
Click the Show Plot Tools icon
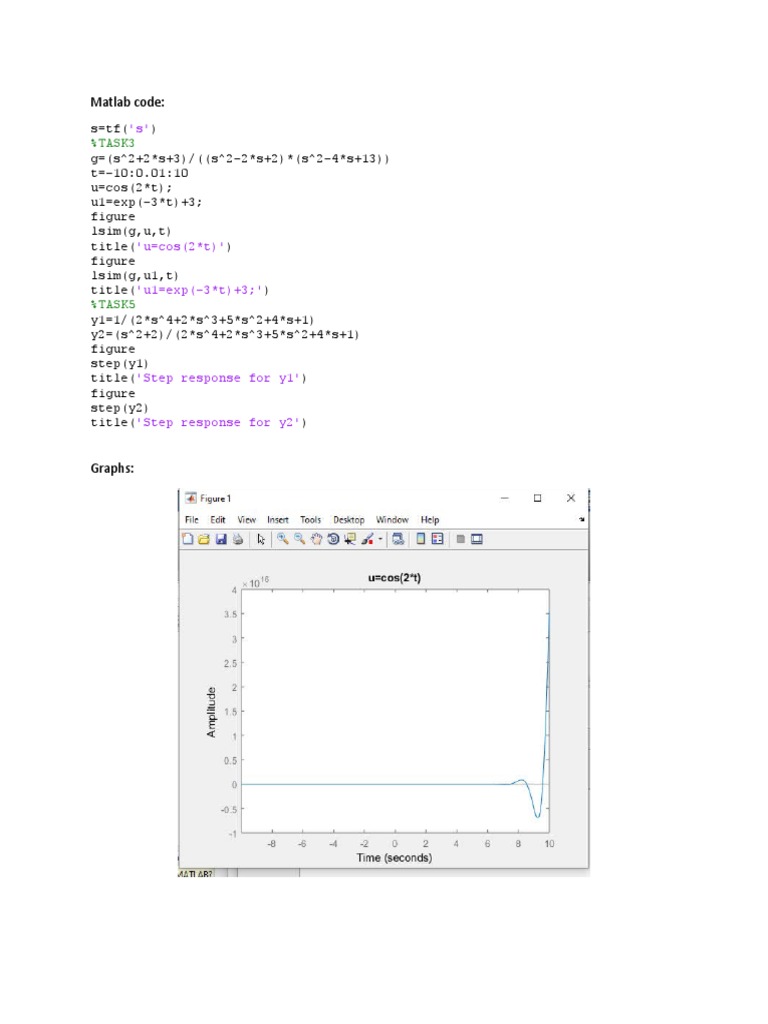coord(477,539)
